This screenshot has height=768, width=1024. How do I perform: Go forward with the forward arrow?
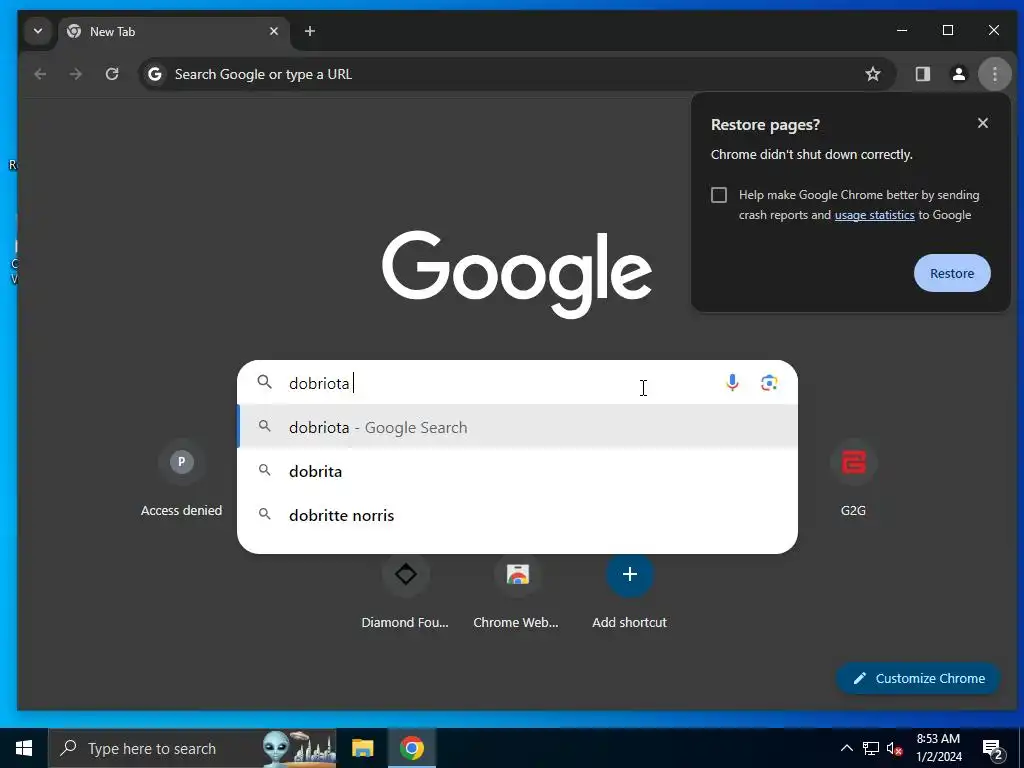(x=76, y=74)
